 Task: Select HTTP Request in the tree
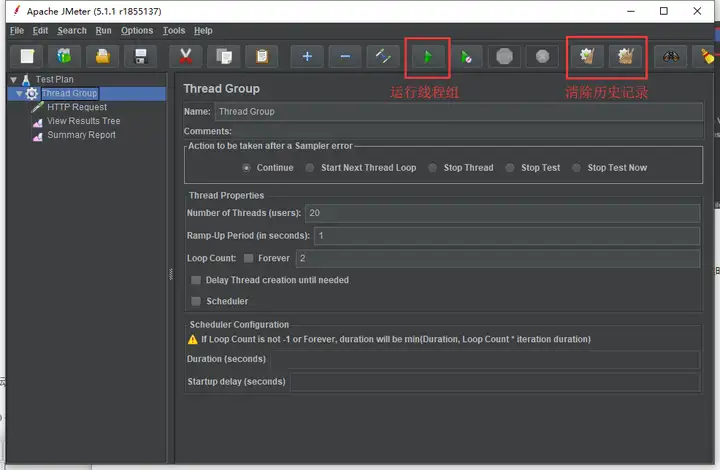77,107
